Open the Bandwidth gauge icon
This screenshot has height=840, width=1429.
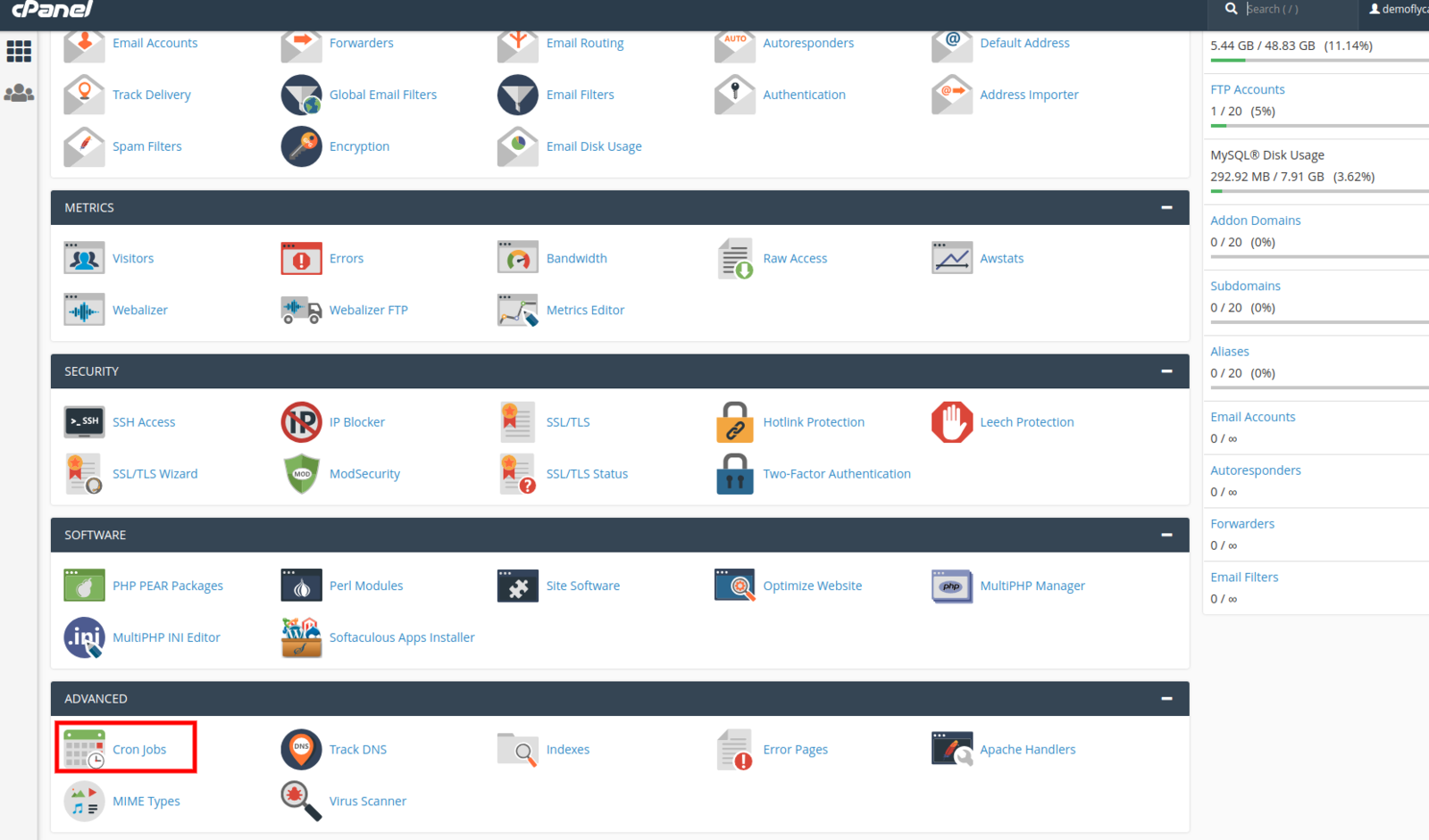(x=517, y=258)
